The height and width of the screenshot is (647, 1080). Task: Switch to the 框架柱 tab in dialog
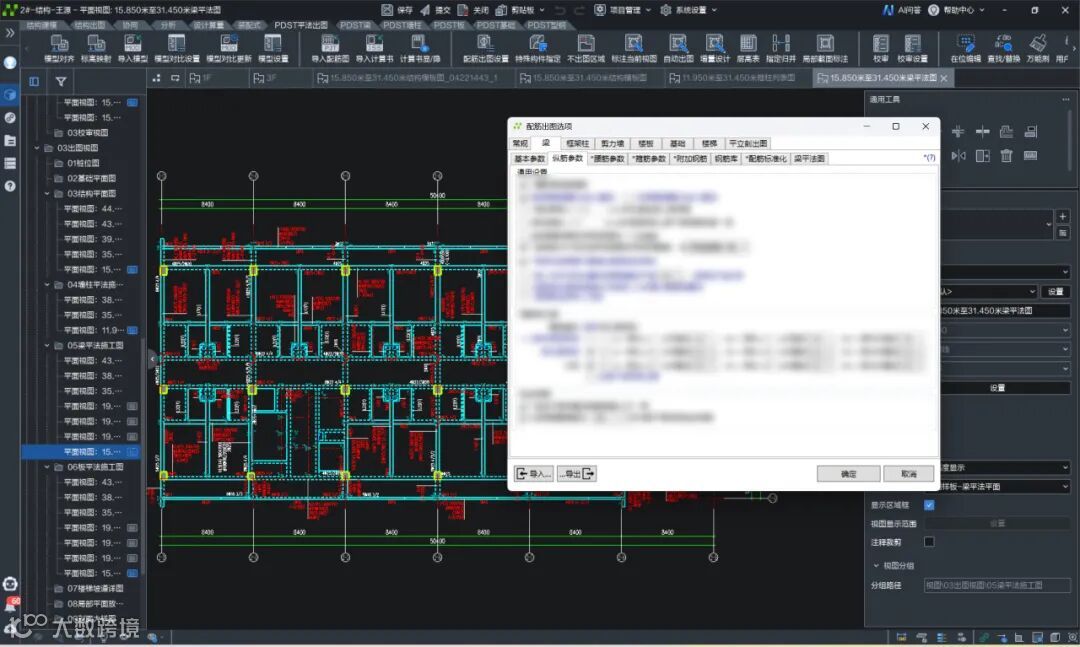tap(577, 144)
